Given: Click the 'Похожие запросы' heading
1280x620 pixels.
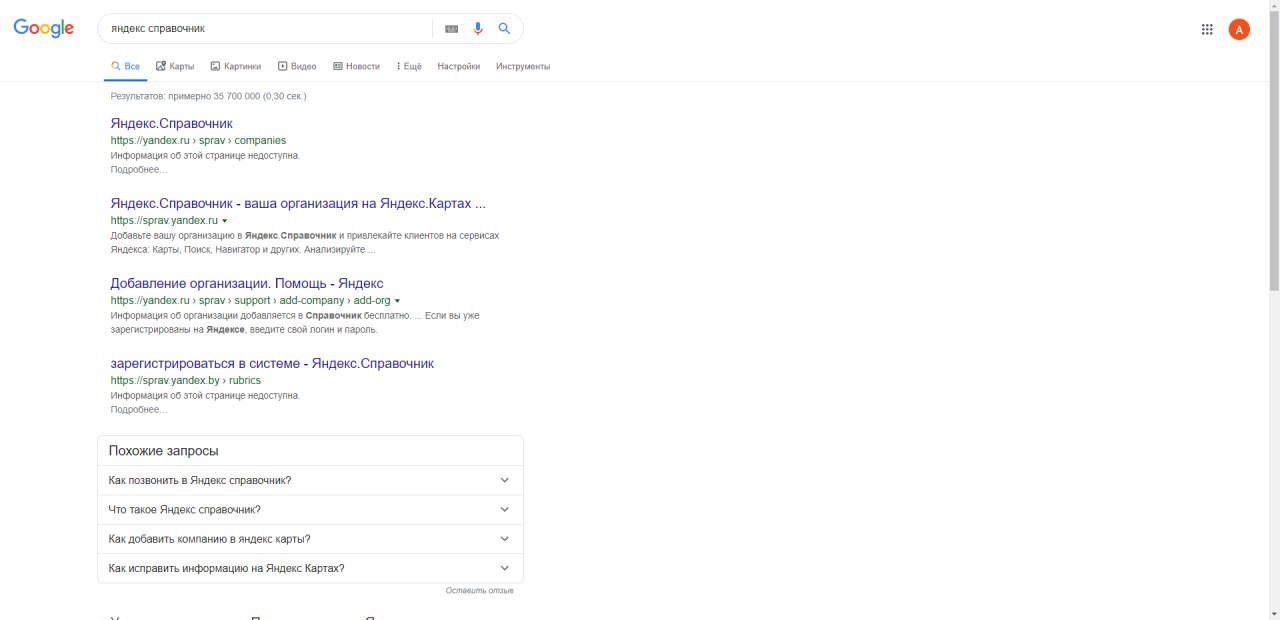Looking at the screenshot, I should [163, 451].
